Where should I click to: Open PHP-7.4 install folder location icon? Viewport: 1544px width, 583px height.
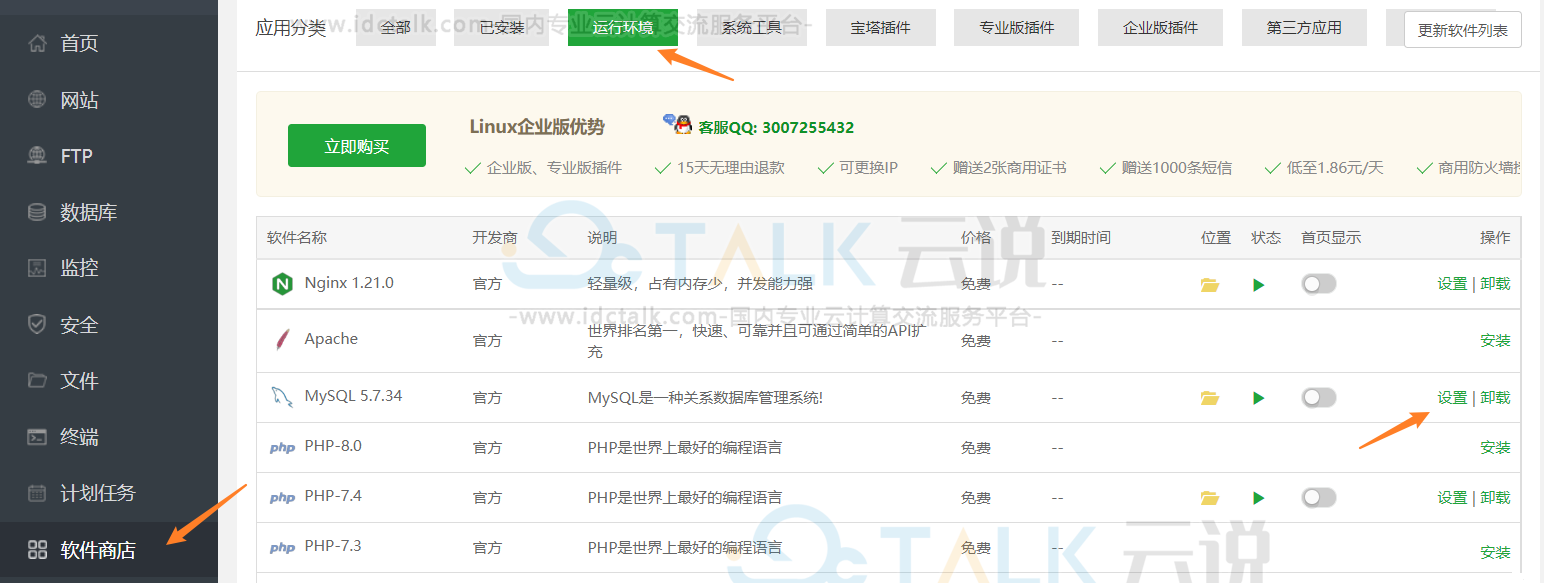[x=1210, y=498]
